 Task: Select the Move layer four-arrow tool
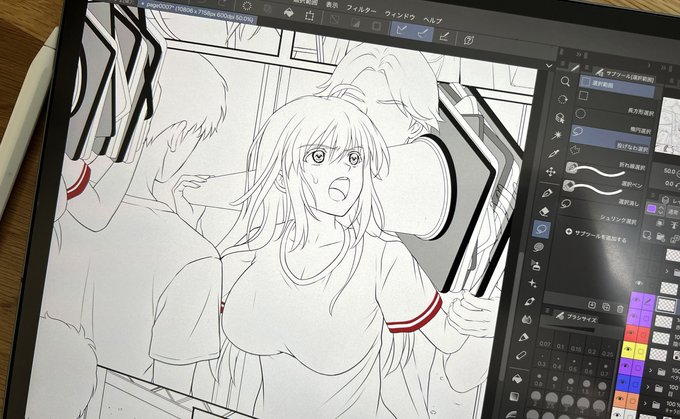551,172
